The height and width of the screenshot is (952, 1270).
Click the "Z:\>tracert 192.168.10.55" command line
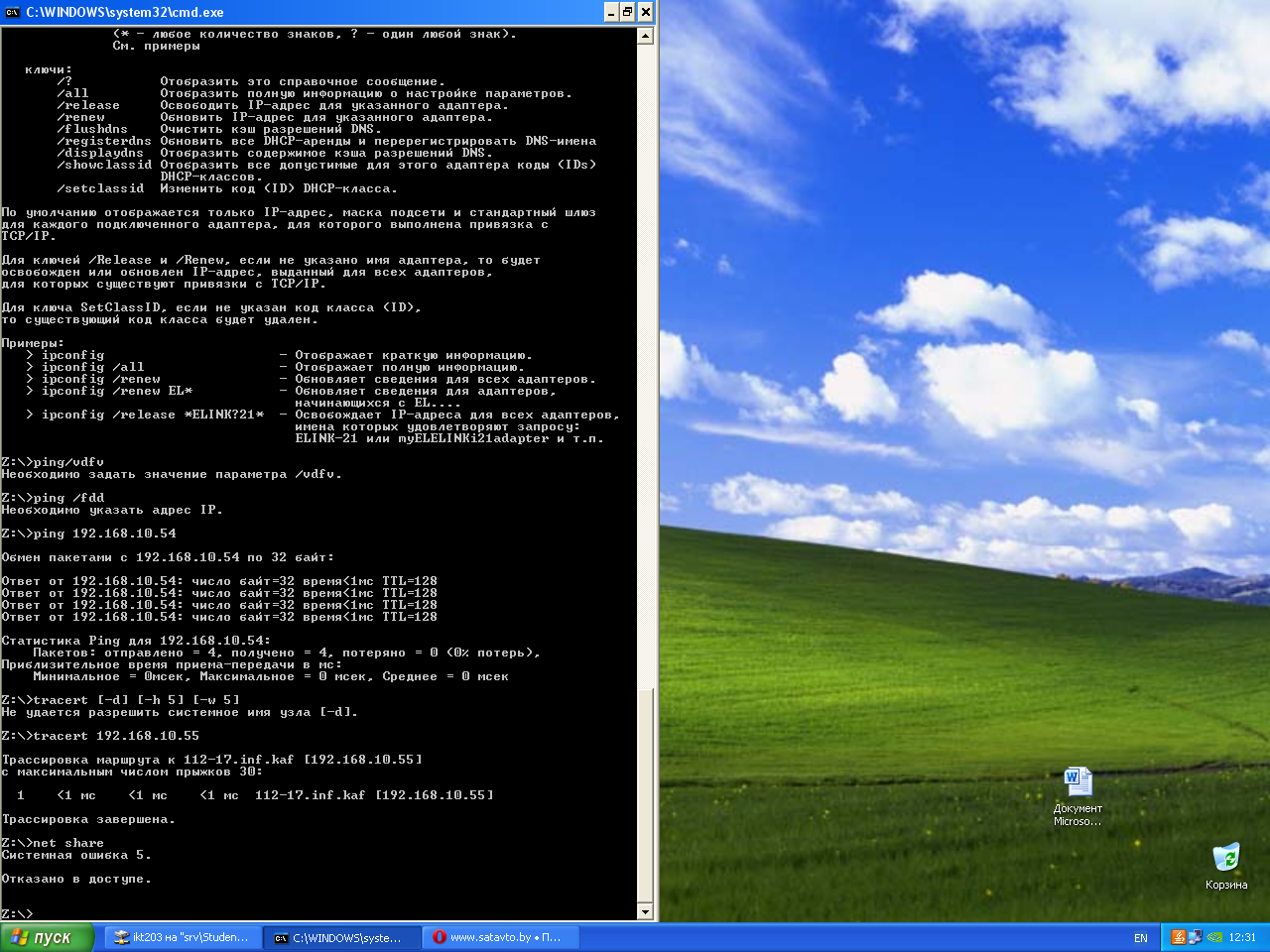tap(100, 736)
